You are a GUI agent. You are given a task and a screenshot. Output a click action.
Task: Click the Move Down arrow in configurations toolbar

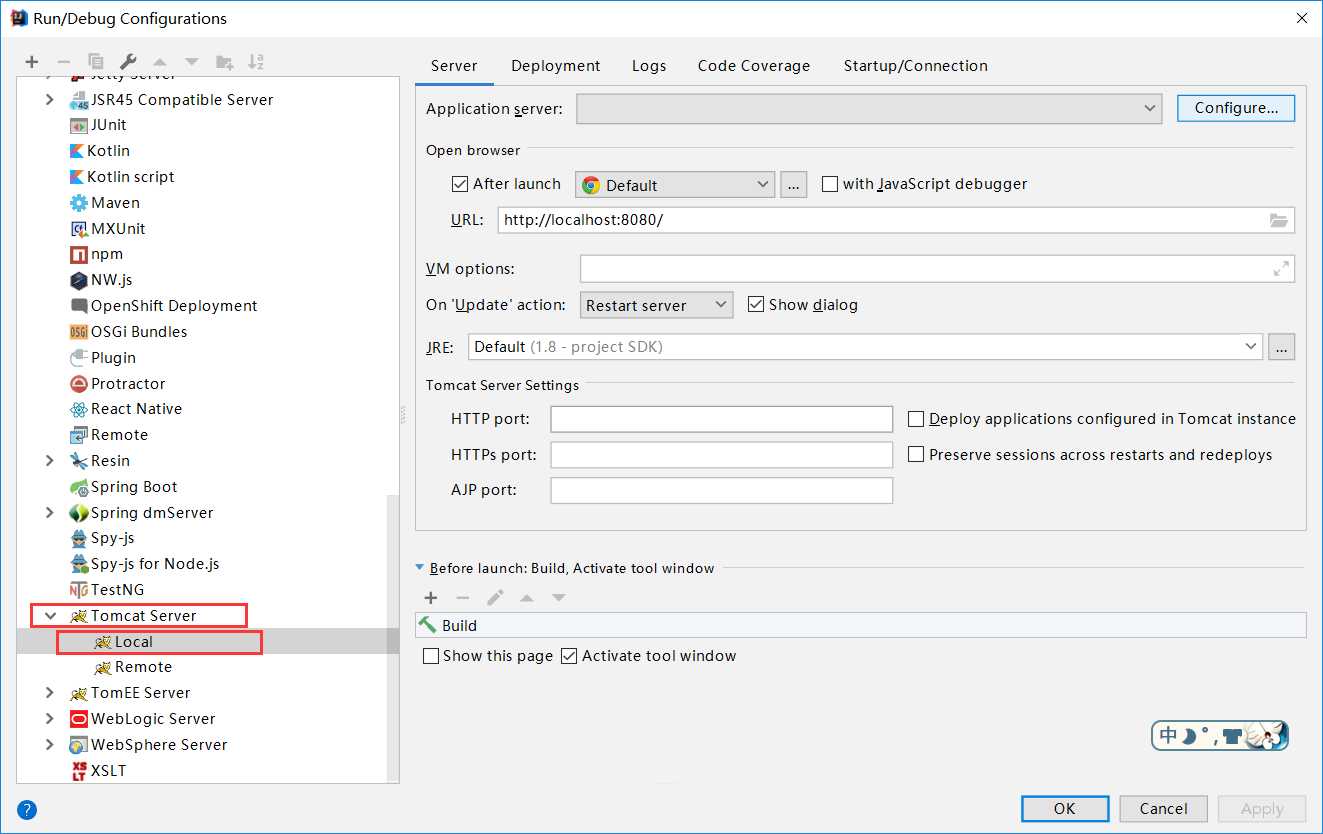click(x=192, y=62)
